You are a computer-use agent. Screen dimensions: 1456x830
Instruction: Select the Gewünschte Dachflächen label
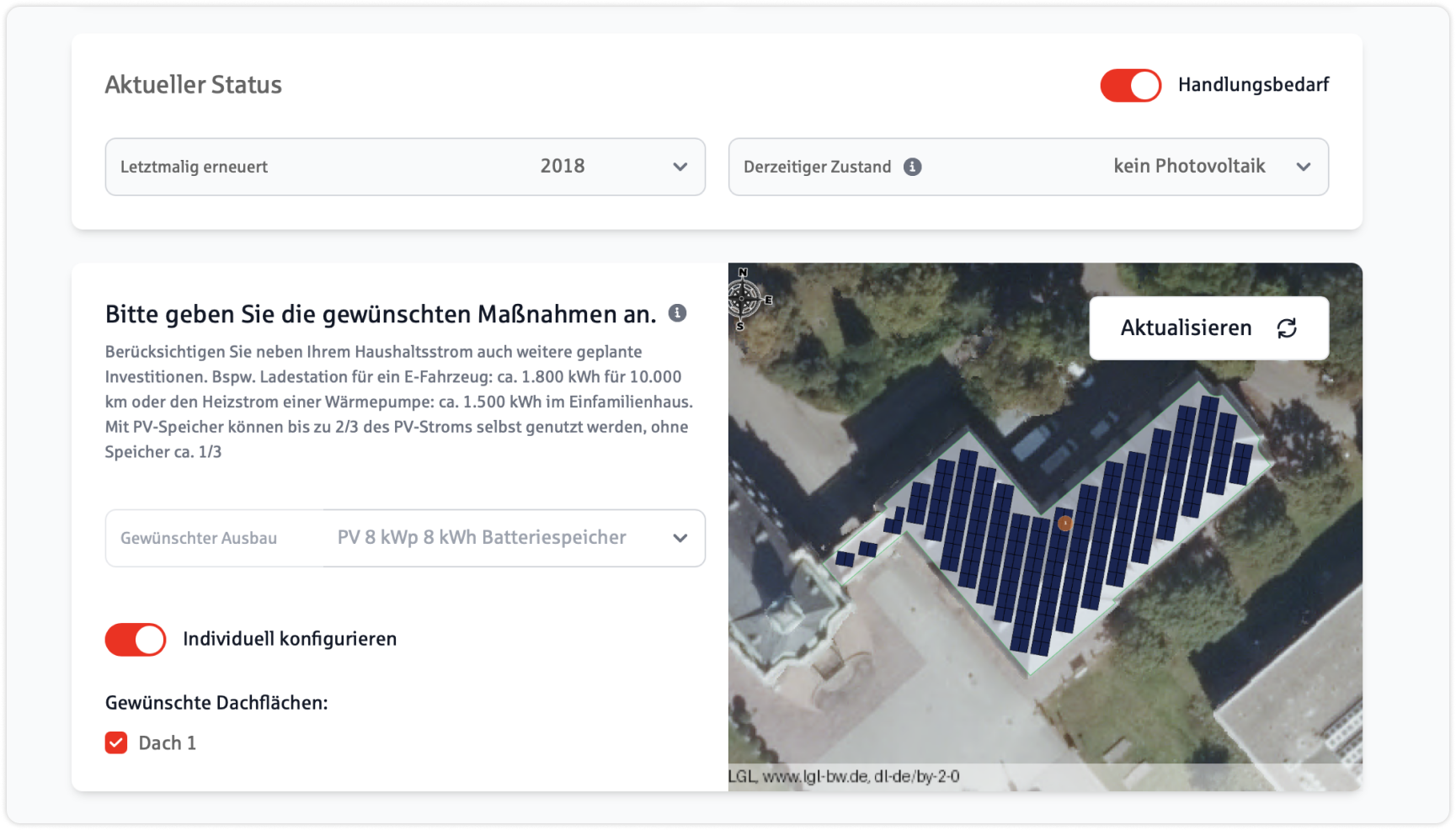[216, 703]
